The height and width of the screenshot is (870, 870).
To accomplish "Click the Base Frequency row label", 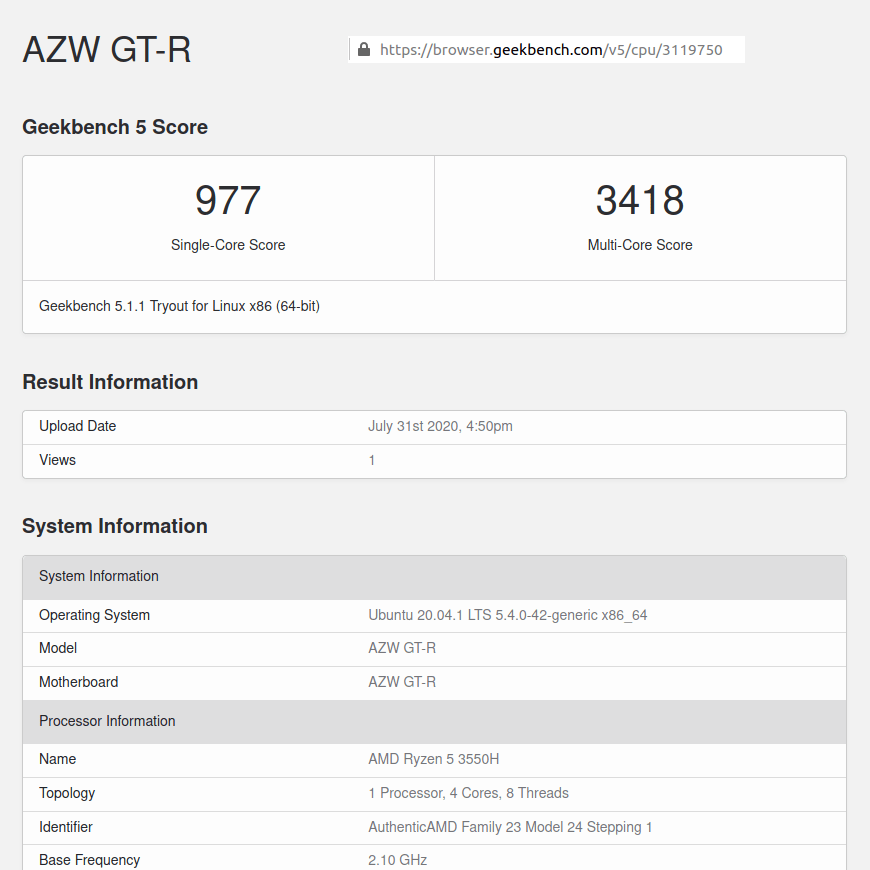I will coord(89,860).
